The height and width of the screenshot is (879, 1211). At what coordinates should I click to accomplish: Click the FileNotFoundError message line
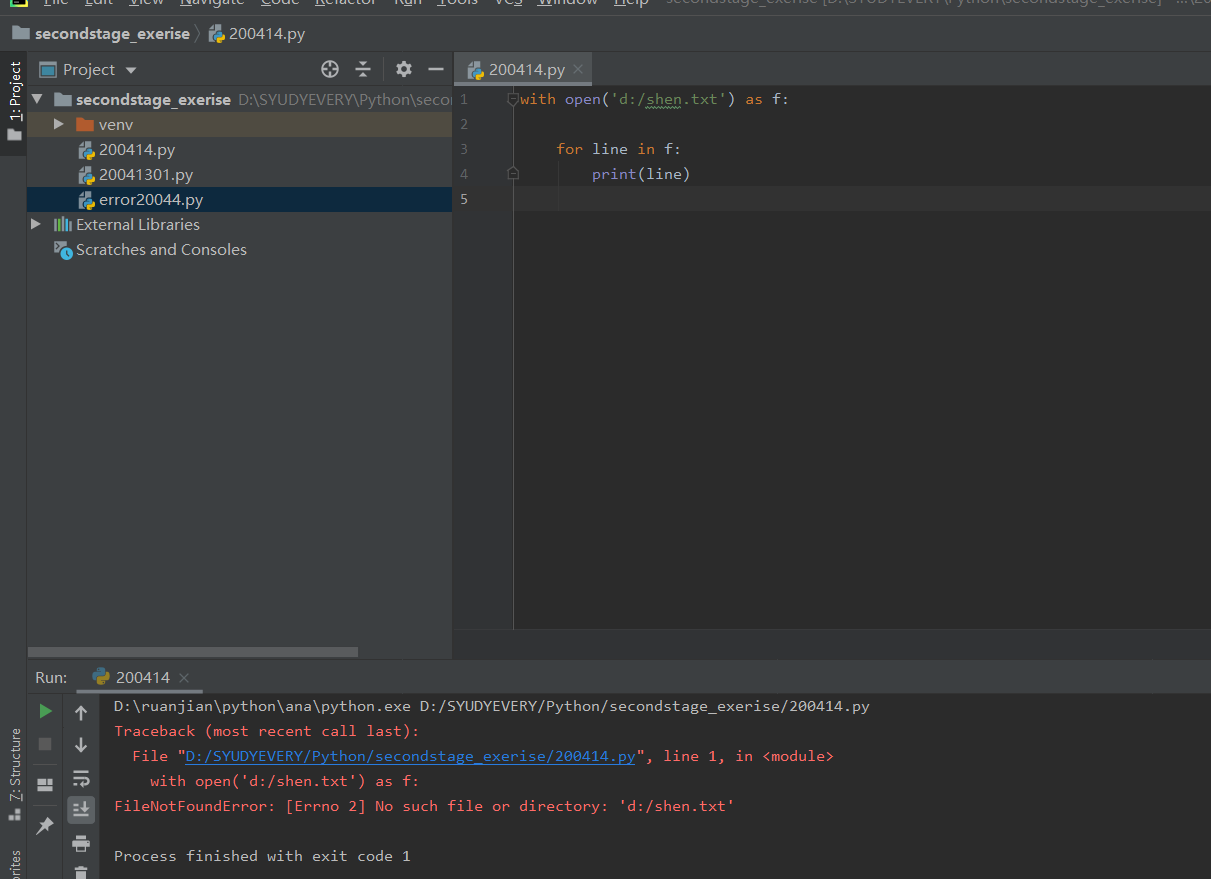(x=424, y=806)
